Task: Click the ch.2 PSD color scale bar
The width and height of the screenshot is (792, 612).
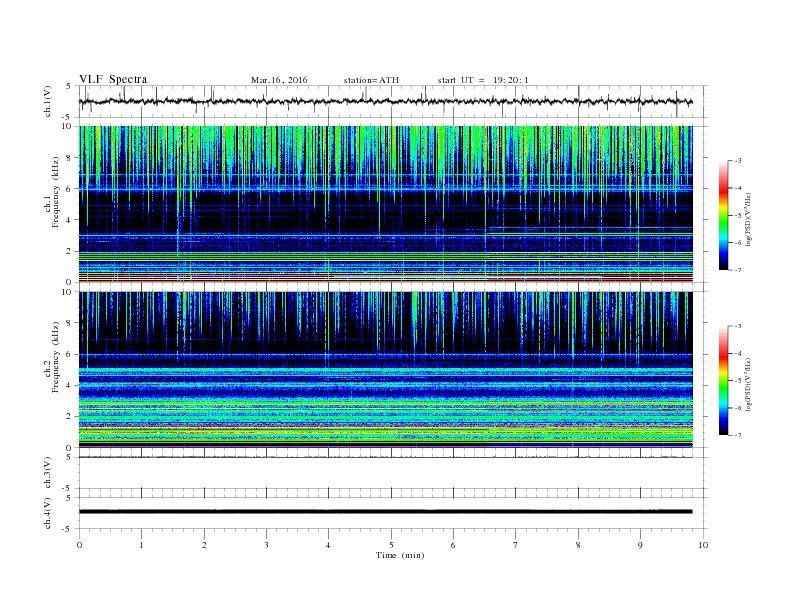Action: coord(723,380)
